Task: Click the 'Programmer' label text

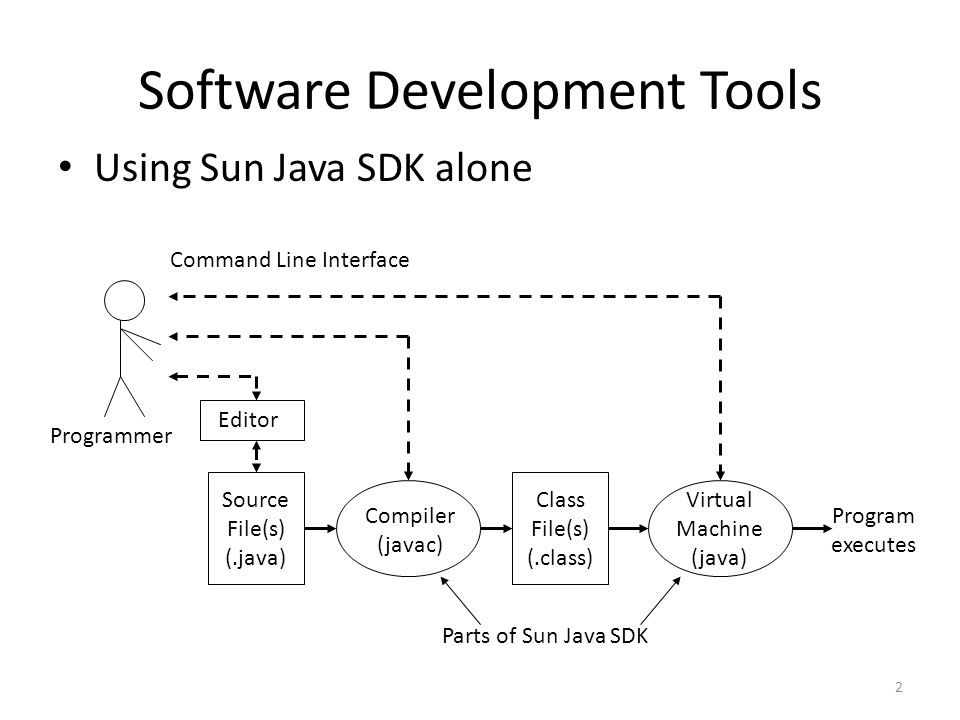Action: (111, 436)
